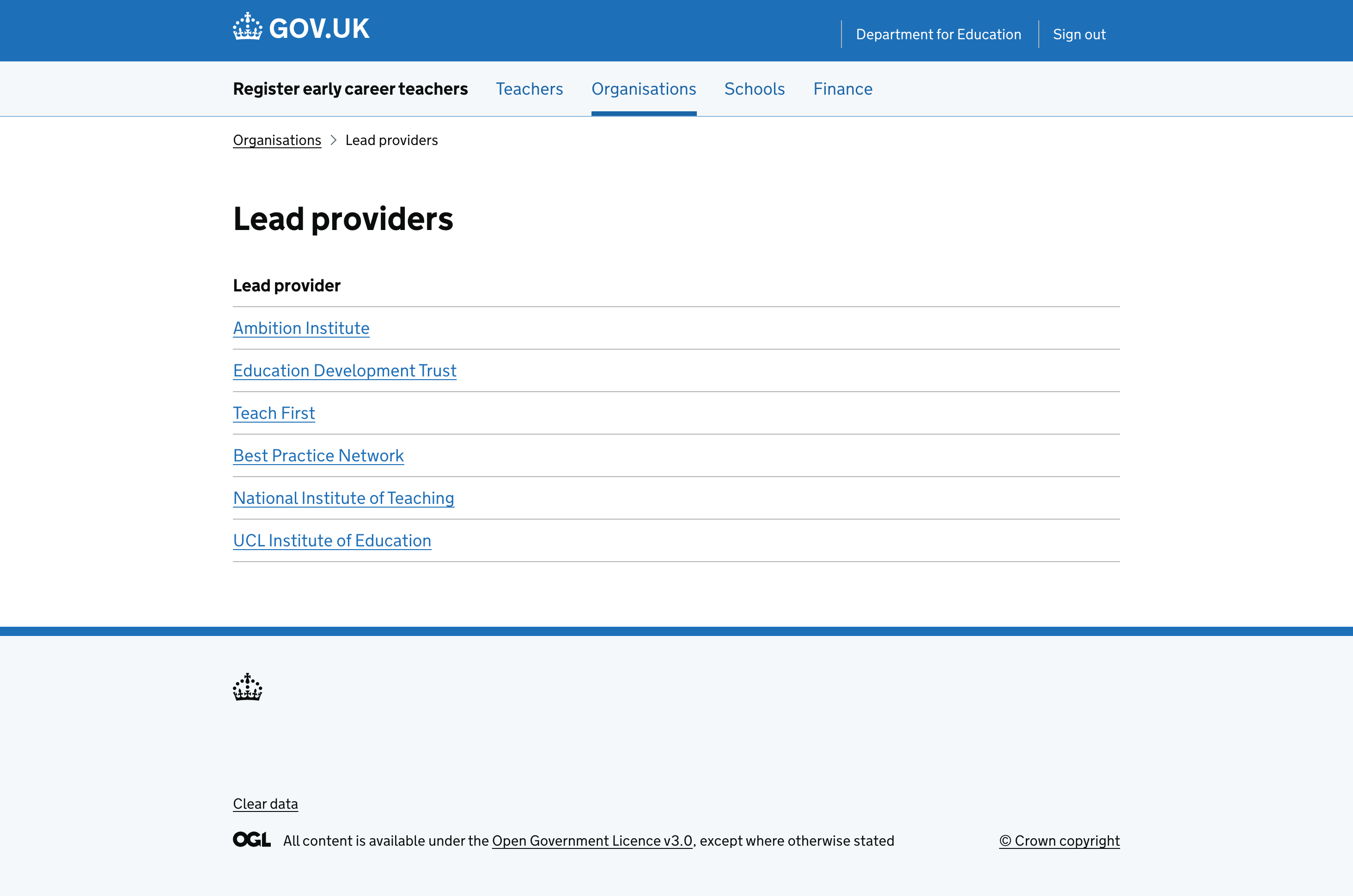Open the Education Development Trust page

(344, 371)
